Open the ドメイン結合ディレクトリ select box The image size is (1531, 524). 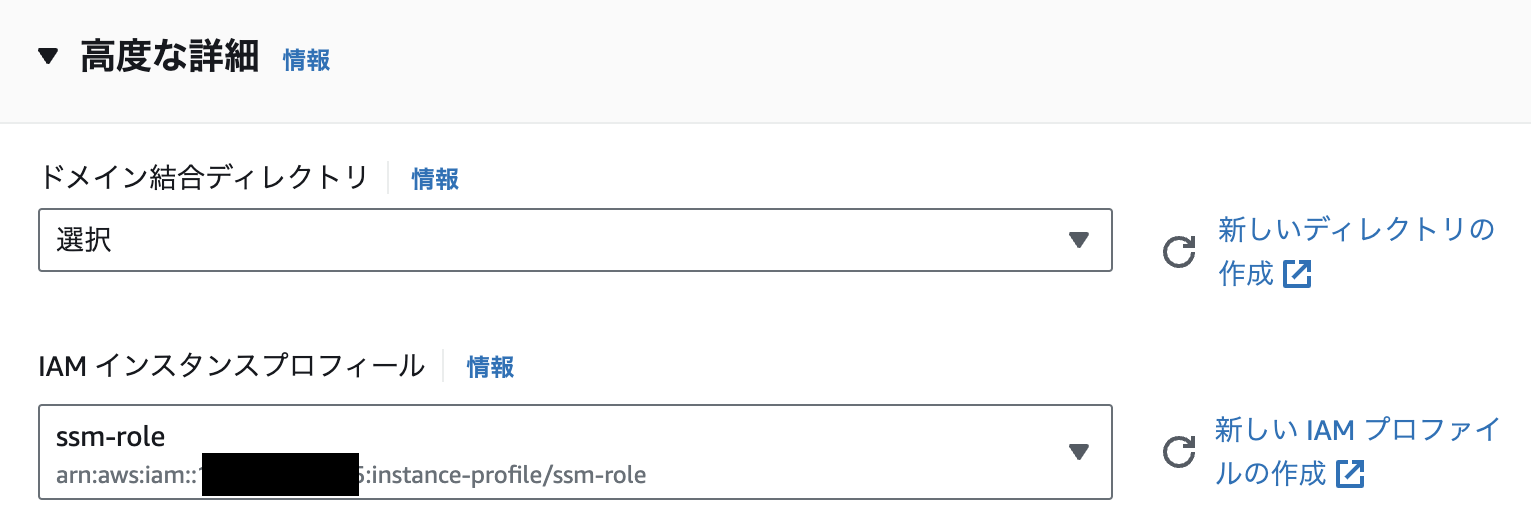pyautogui.click(x=575, y=240)
